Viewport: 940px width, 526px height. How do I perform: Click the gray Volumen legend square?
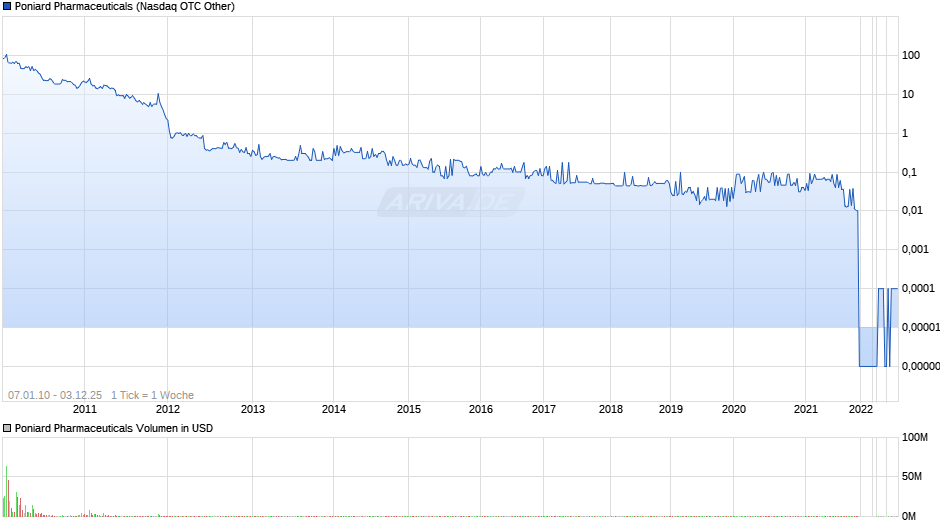pos(7,428)
